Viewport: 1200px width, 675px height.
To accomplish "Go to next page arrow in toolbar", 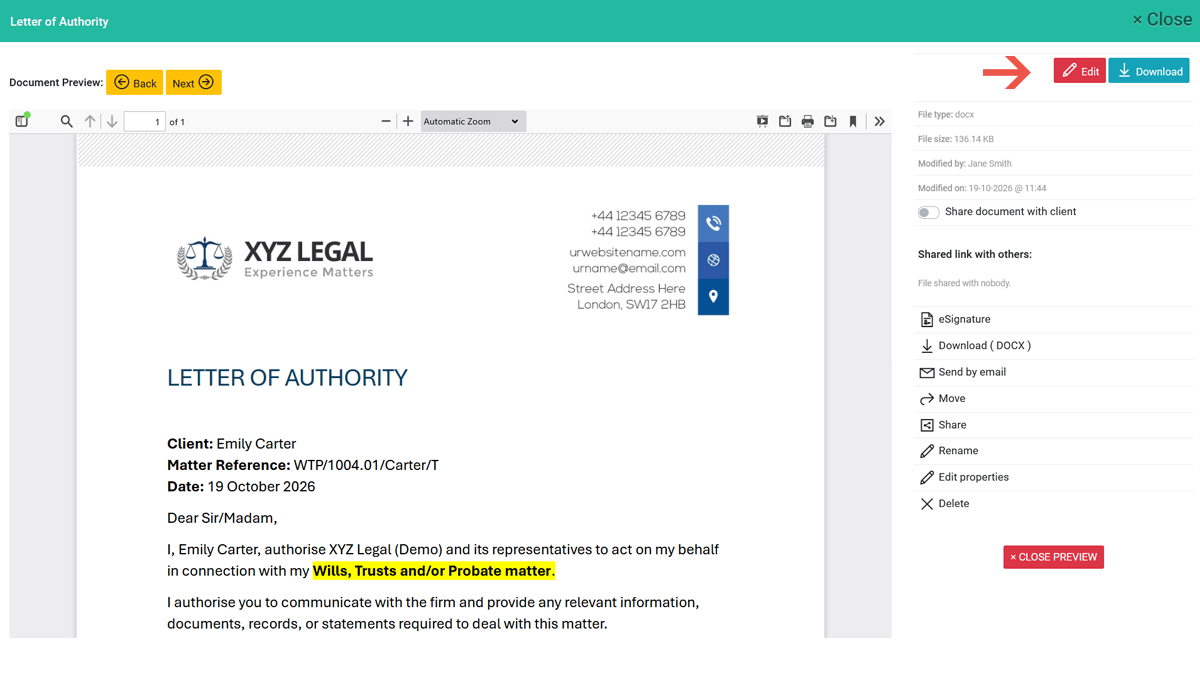I will click(x=112, y=121).
